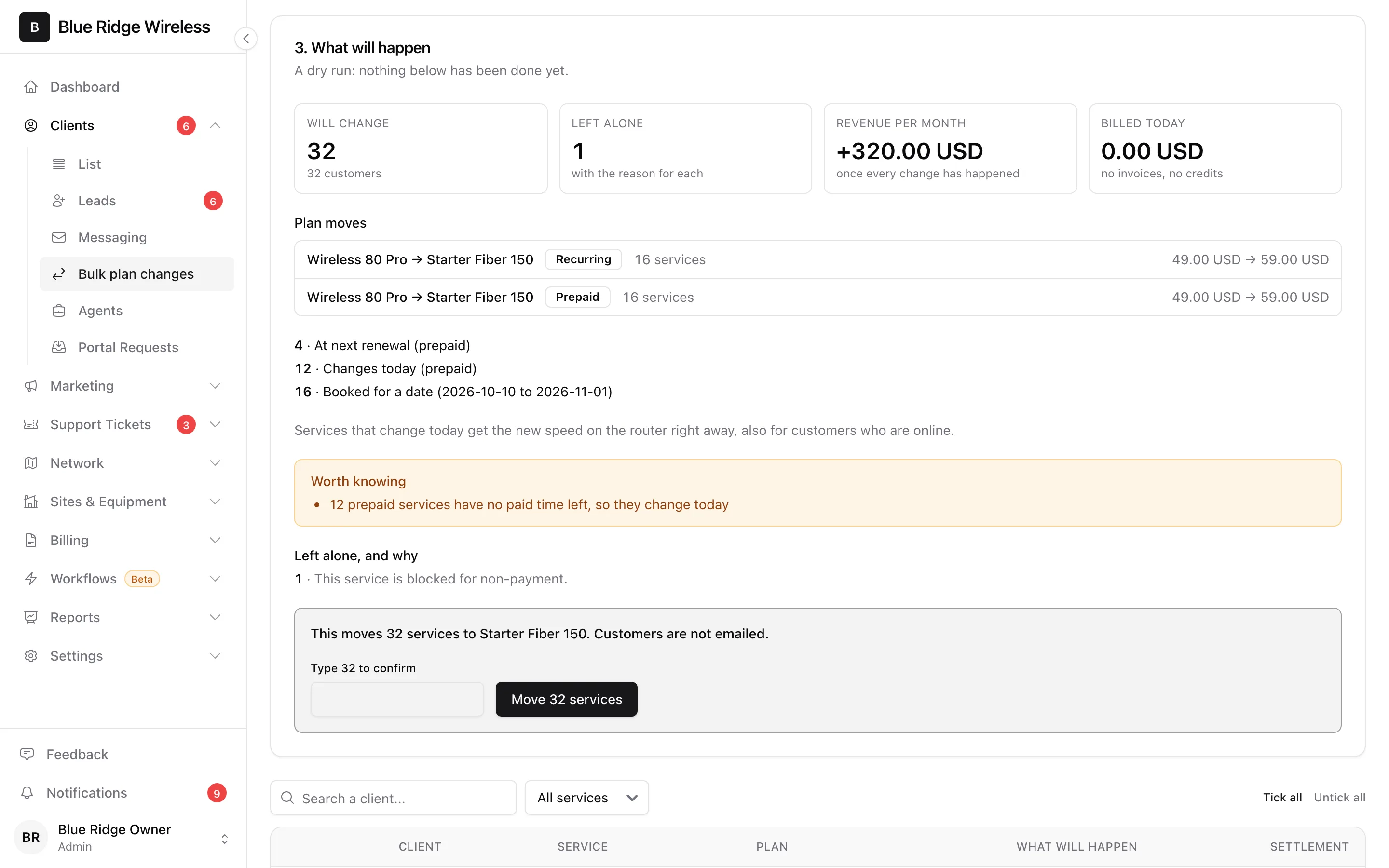Click the Workflows Beta badge
The width and height of the screenshot is (1389, 868).
point(142,579)
